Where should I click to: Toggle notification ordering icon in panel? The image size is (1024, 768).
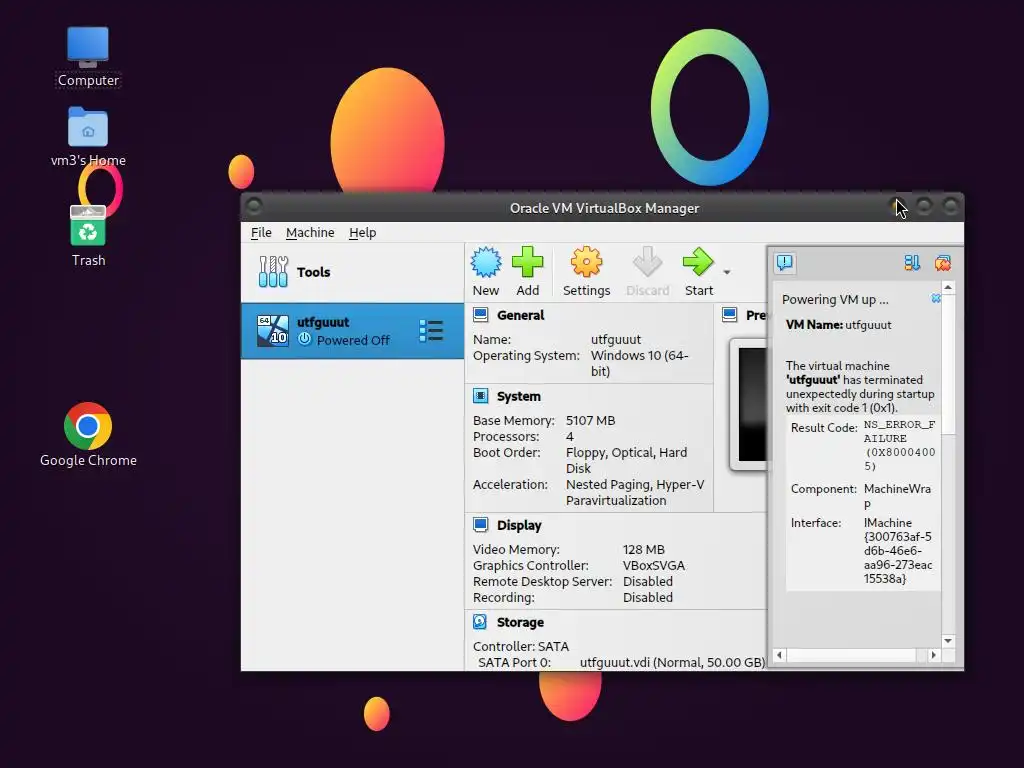pyautogui.click(x=912, y=263)
